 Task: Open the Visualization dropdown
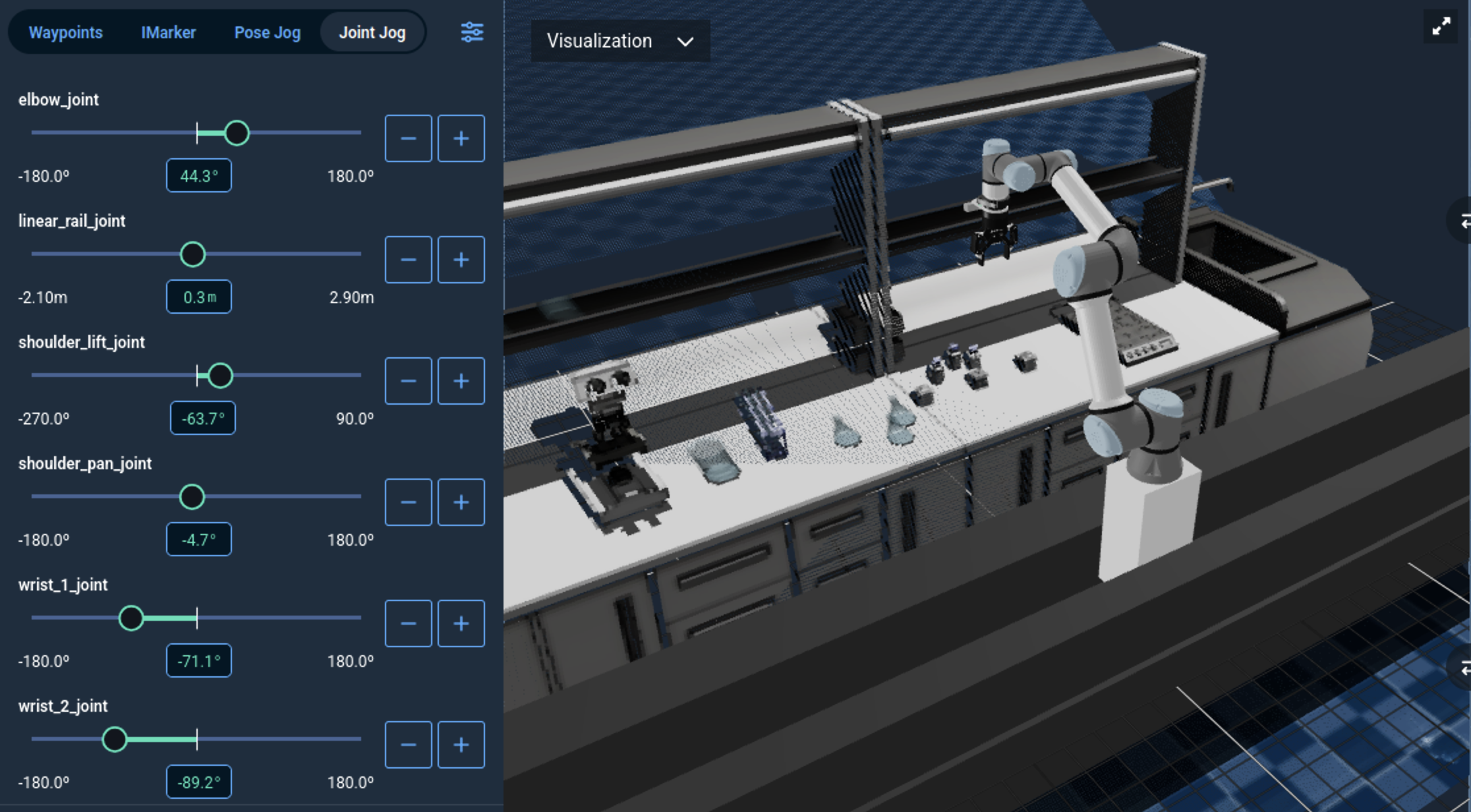[x=620, y=41]
